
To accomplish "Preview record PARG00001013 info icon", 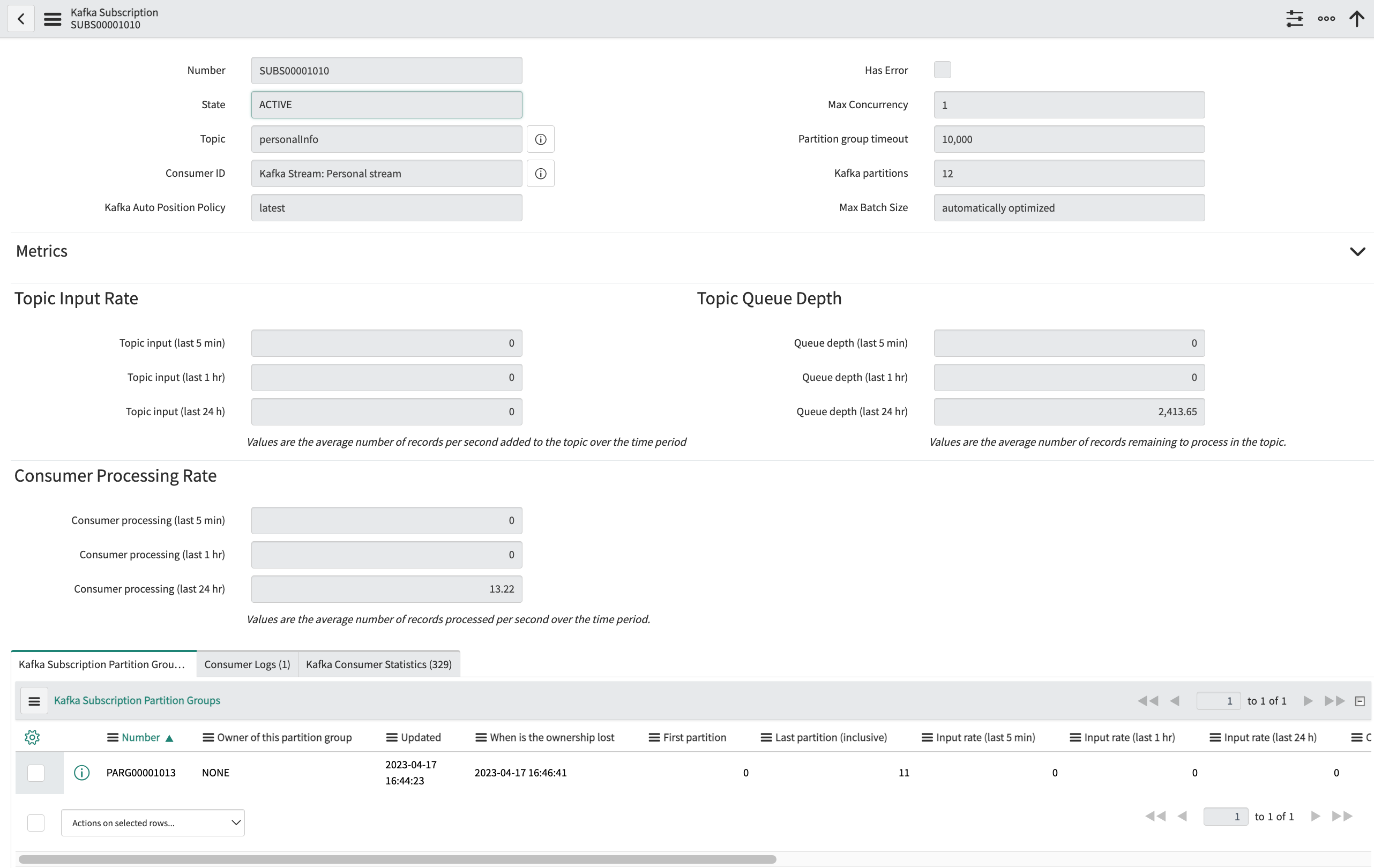I will point(81,773).
